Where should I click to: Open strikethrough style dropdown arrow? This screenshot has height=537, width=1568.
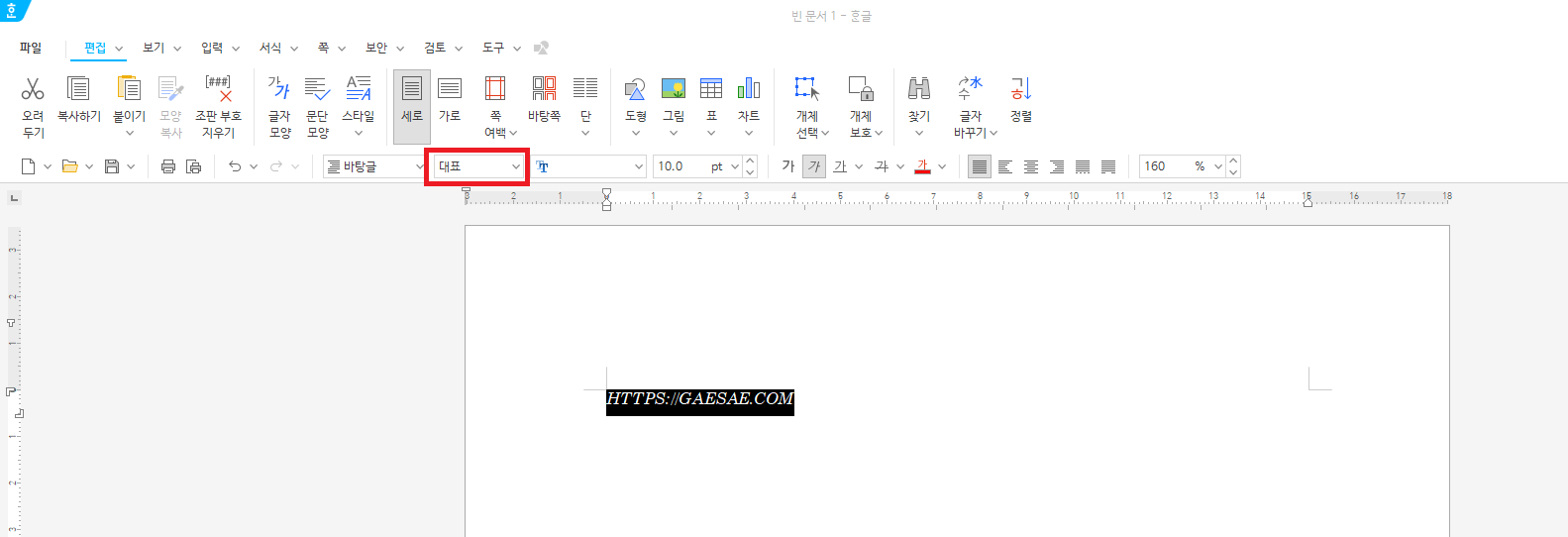pyautogui.click(x=900, y=166)
